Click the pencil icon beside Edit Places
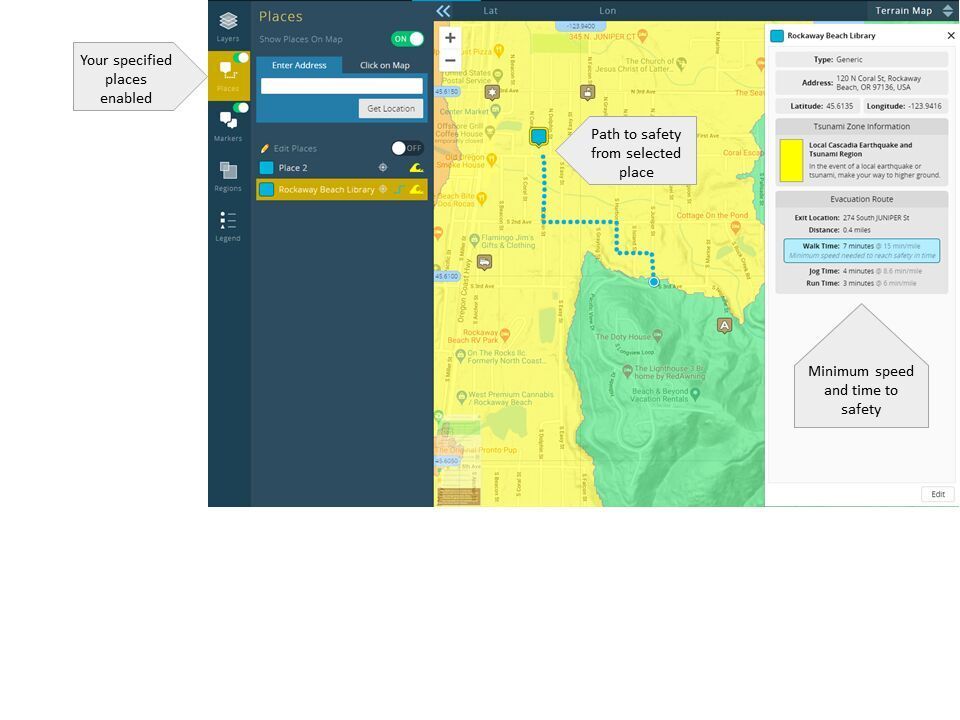The width and height of the screenshot is (960, 720). coord(264,149)
